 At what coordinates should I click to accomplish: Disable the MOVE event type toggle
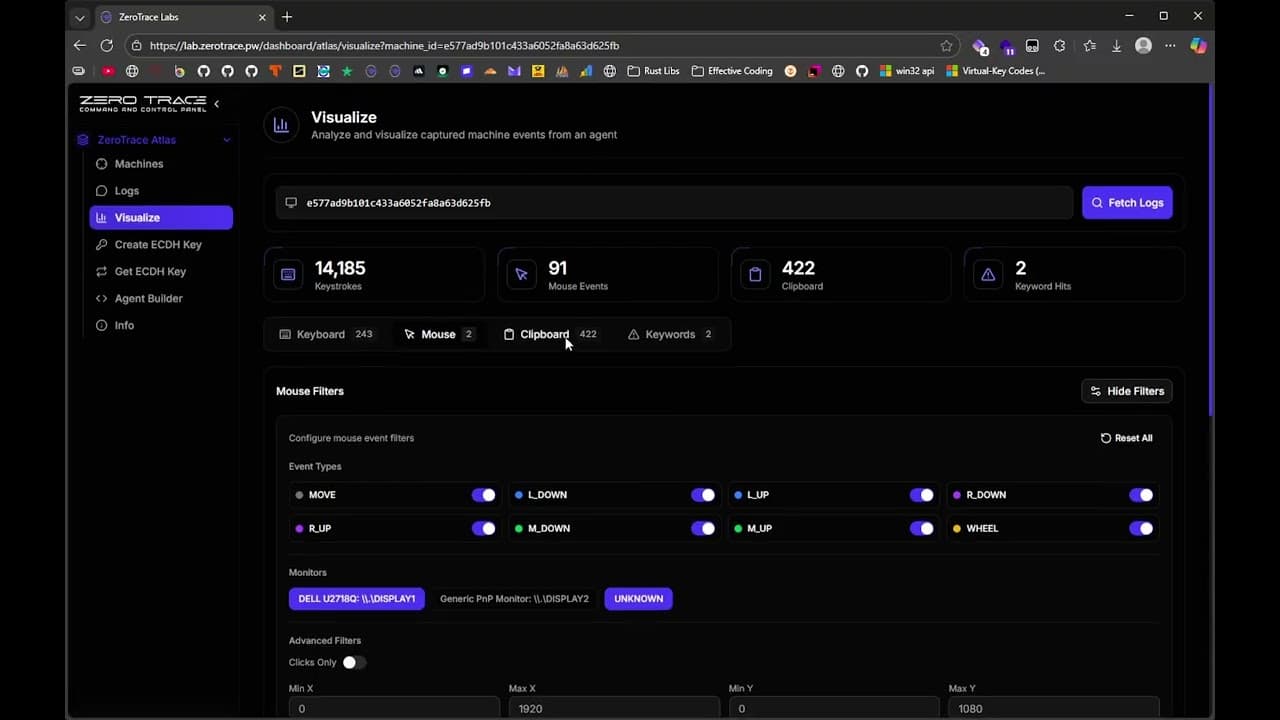pos(483,495)
